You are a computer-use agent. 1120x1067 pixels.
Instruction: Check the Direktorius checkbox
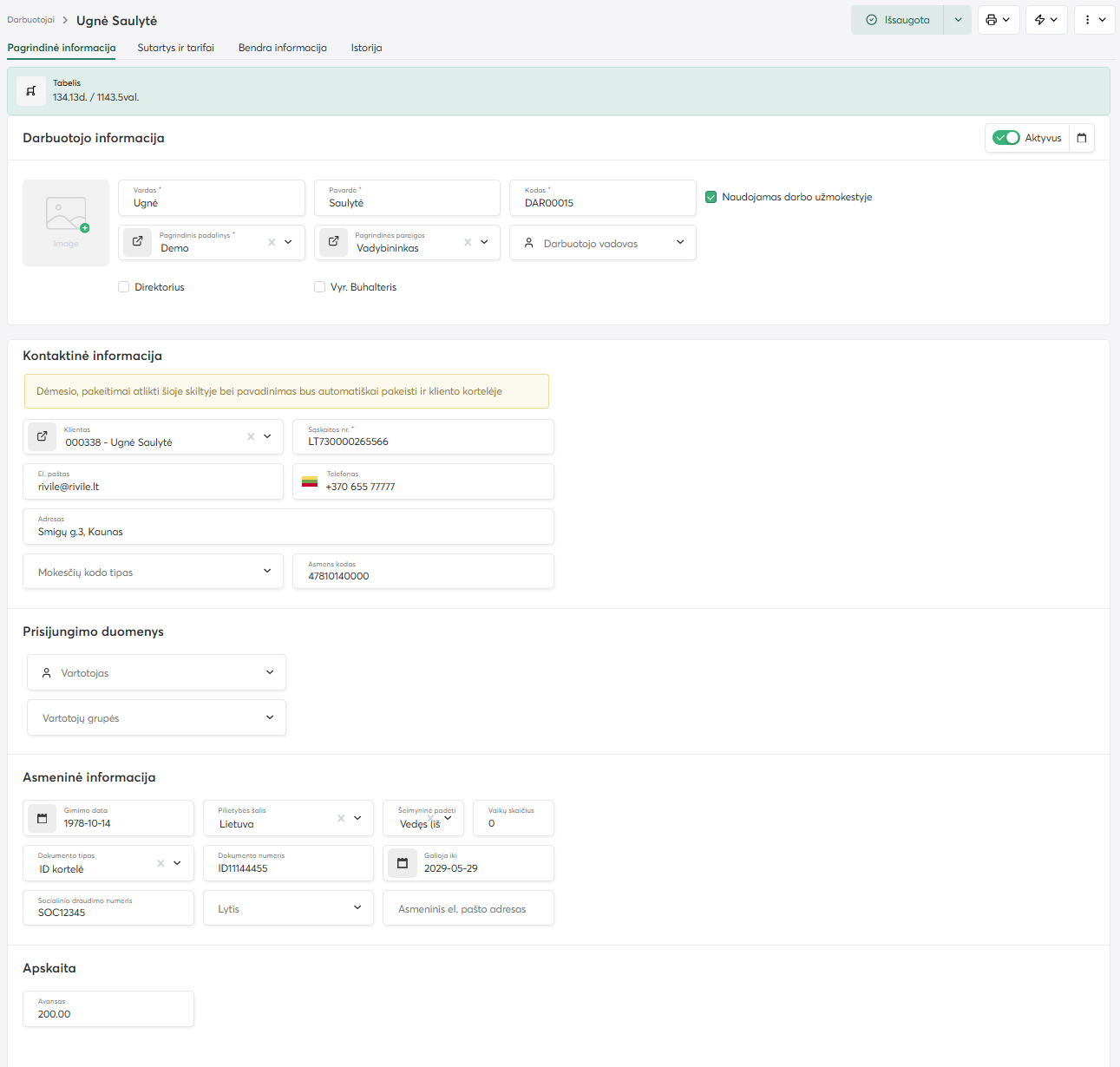(x=124, y=287)
